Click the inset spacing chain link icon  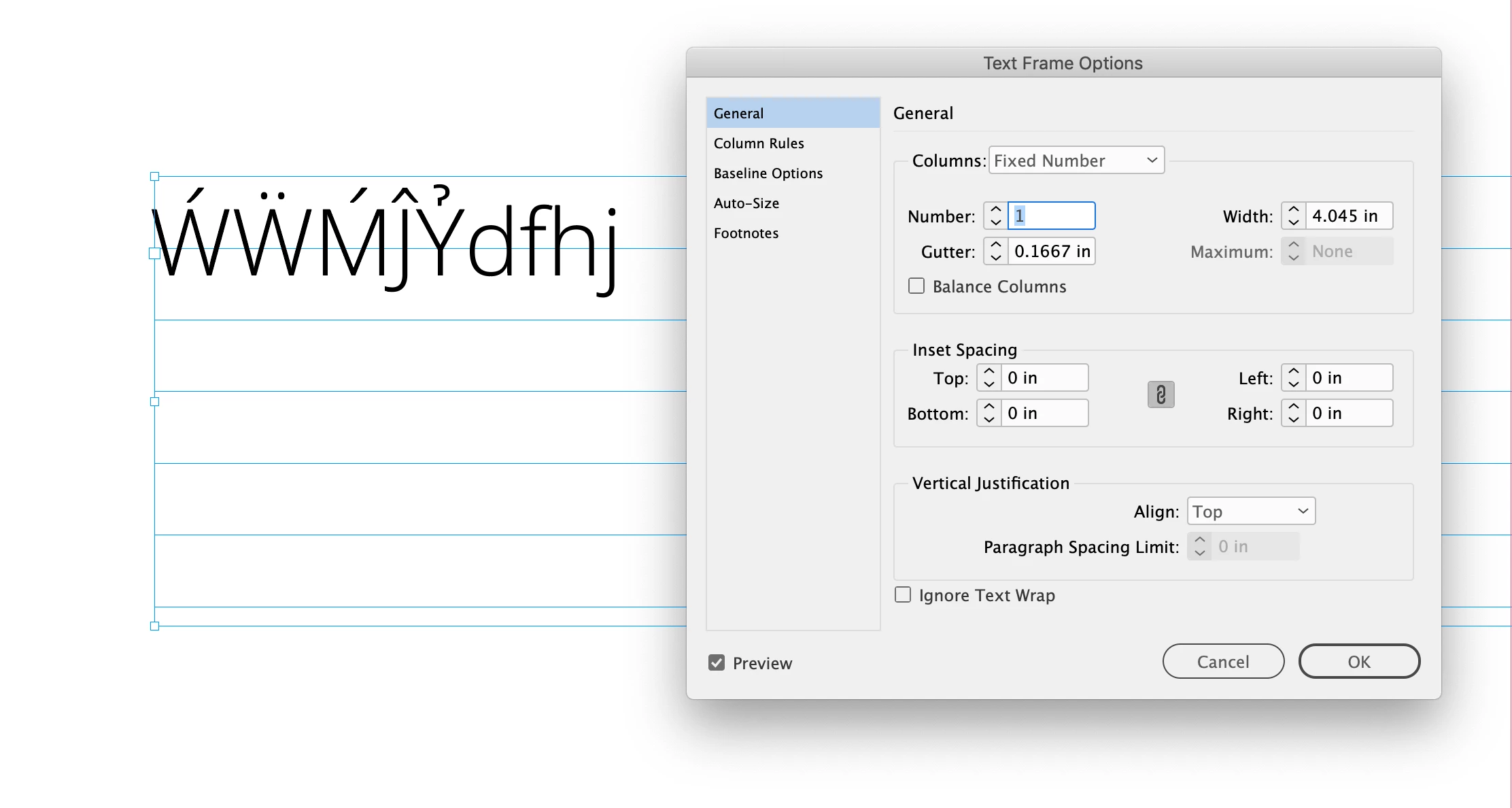pyautogui.click(x=1161, y=394)
